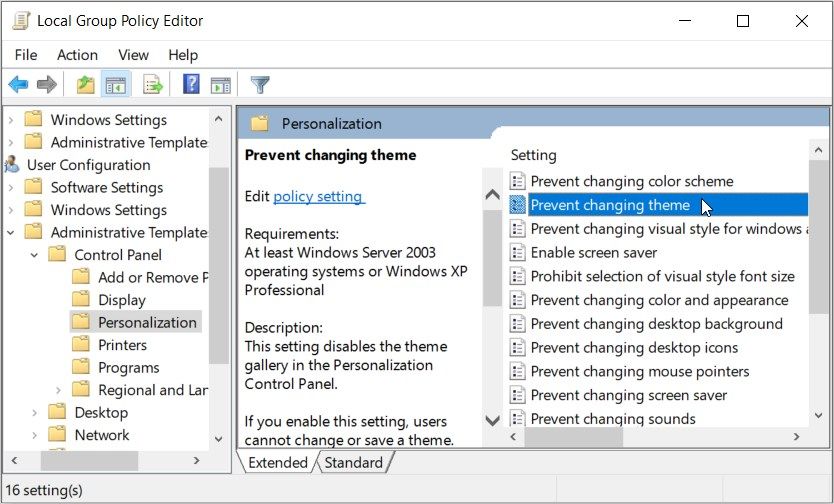Click description pane scroll down arrow
The image size is (834, 504).
493,421
